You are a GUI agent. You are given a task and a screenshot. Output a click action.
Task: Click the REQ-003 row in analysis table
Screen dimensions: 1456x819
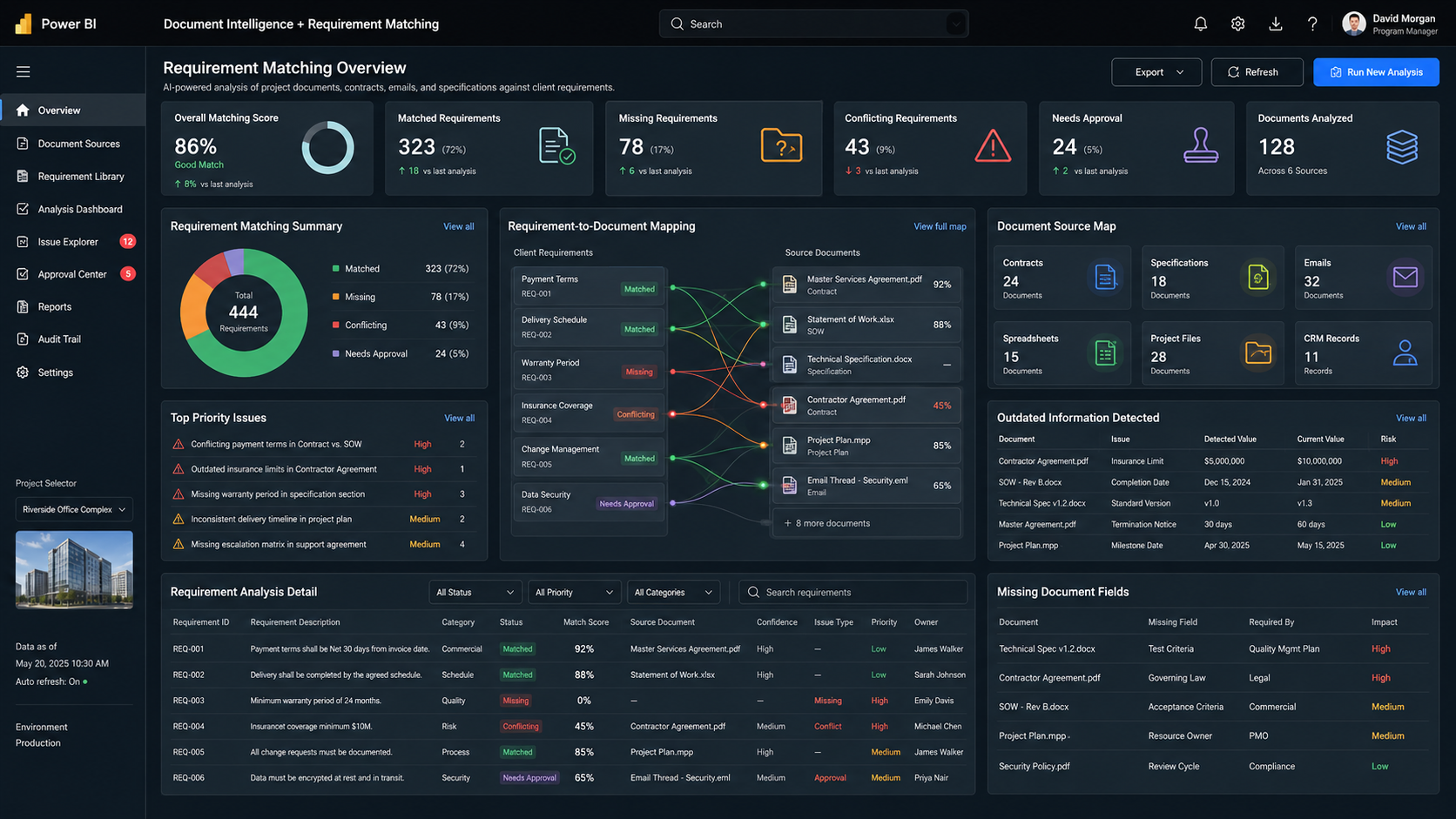point(568,701)
